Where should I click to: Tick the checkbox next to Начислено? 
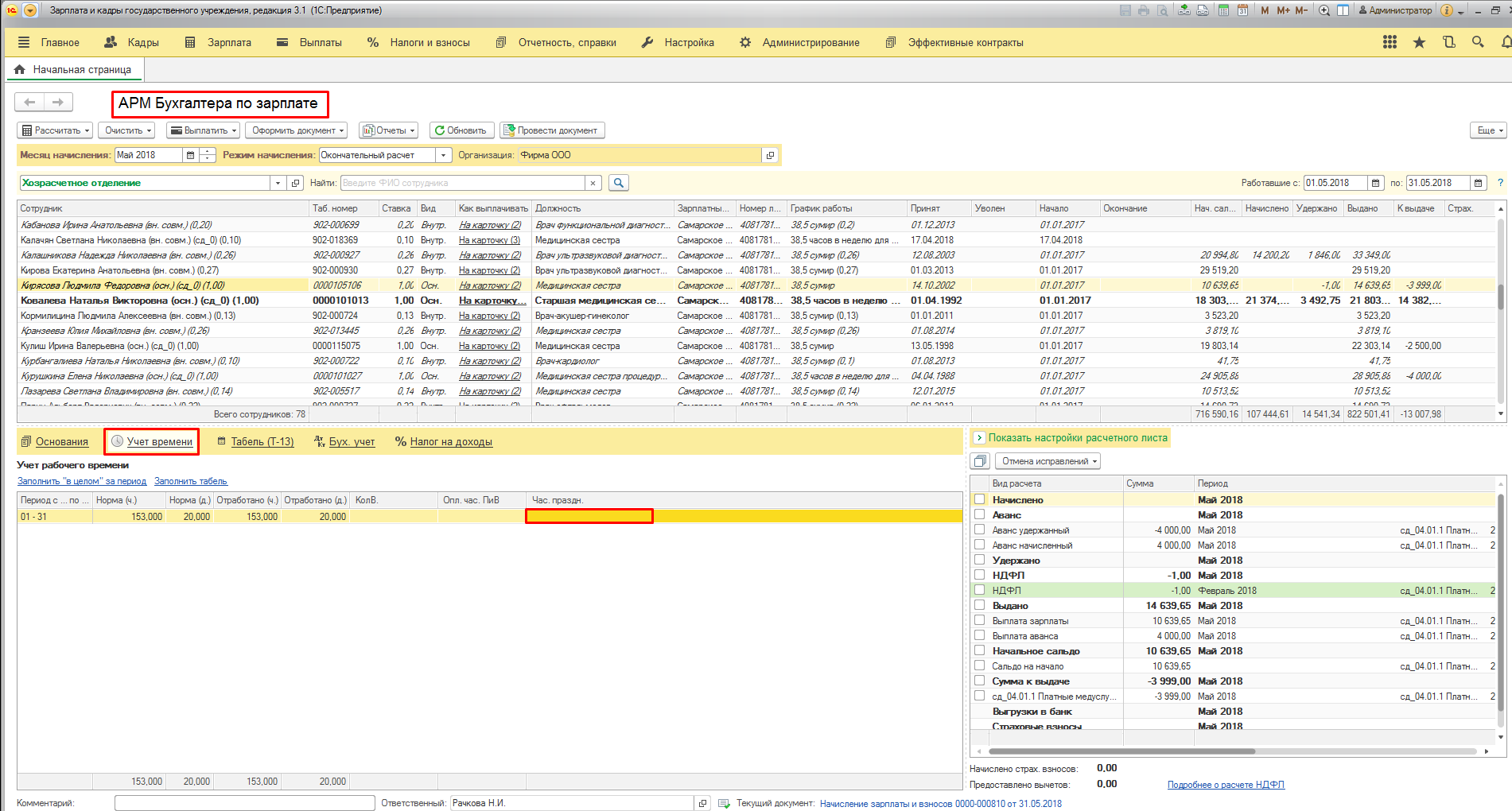tap(980, 500)
